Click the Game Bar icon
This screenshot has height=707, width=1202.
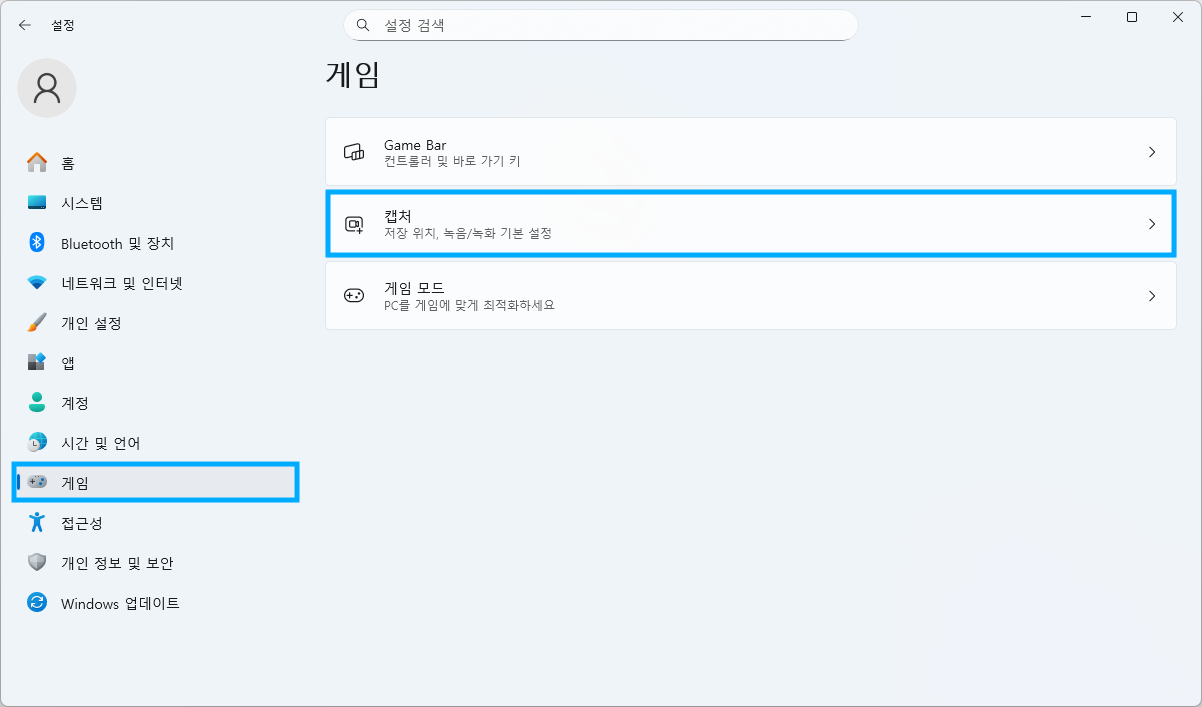354,152
